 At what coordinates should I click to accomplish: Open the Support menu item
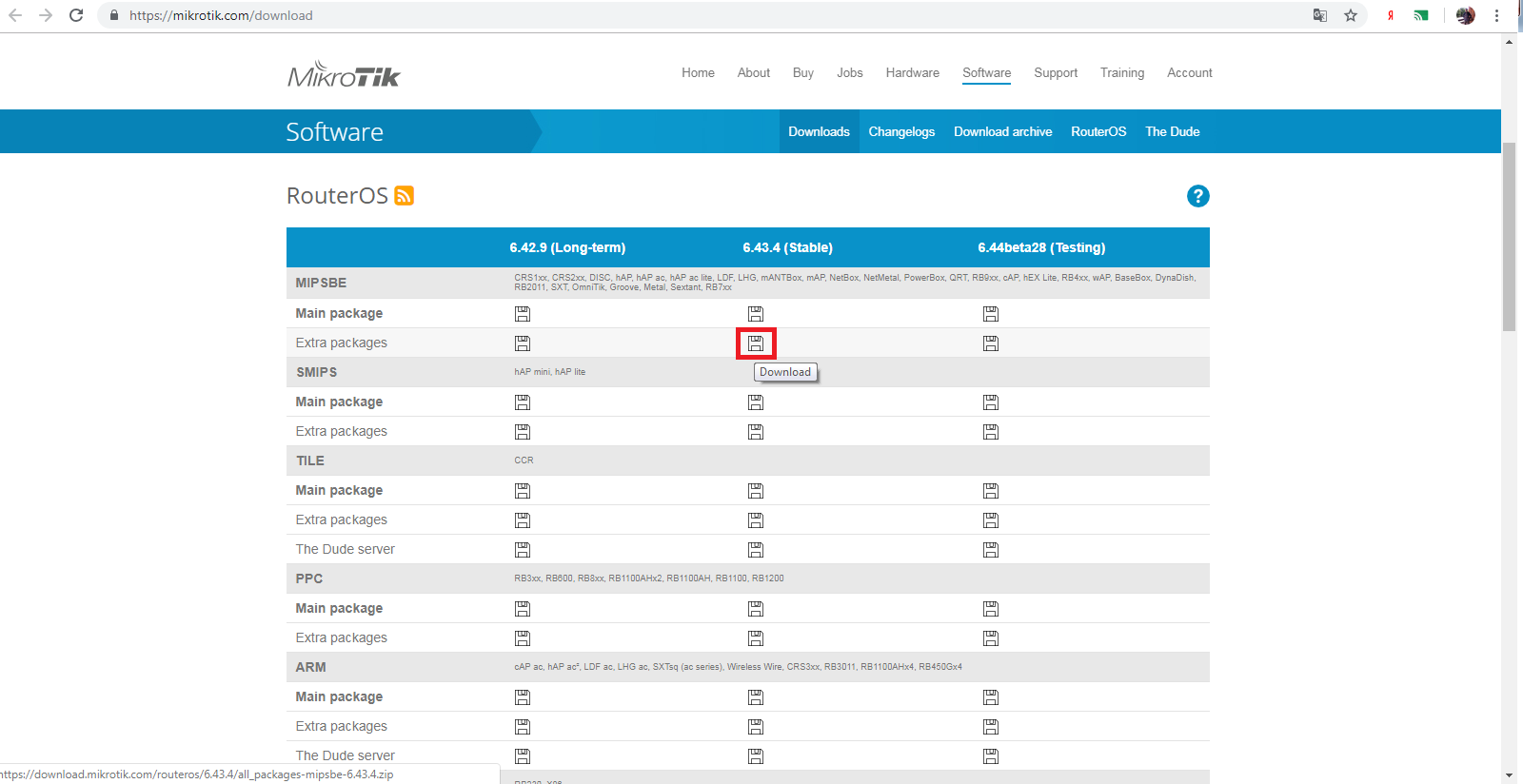[x=1056, y=72]
